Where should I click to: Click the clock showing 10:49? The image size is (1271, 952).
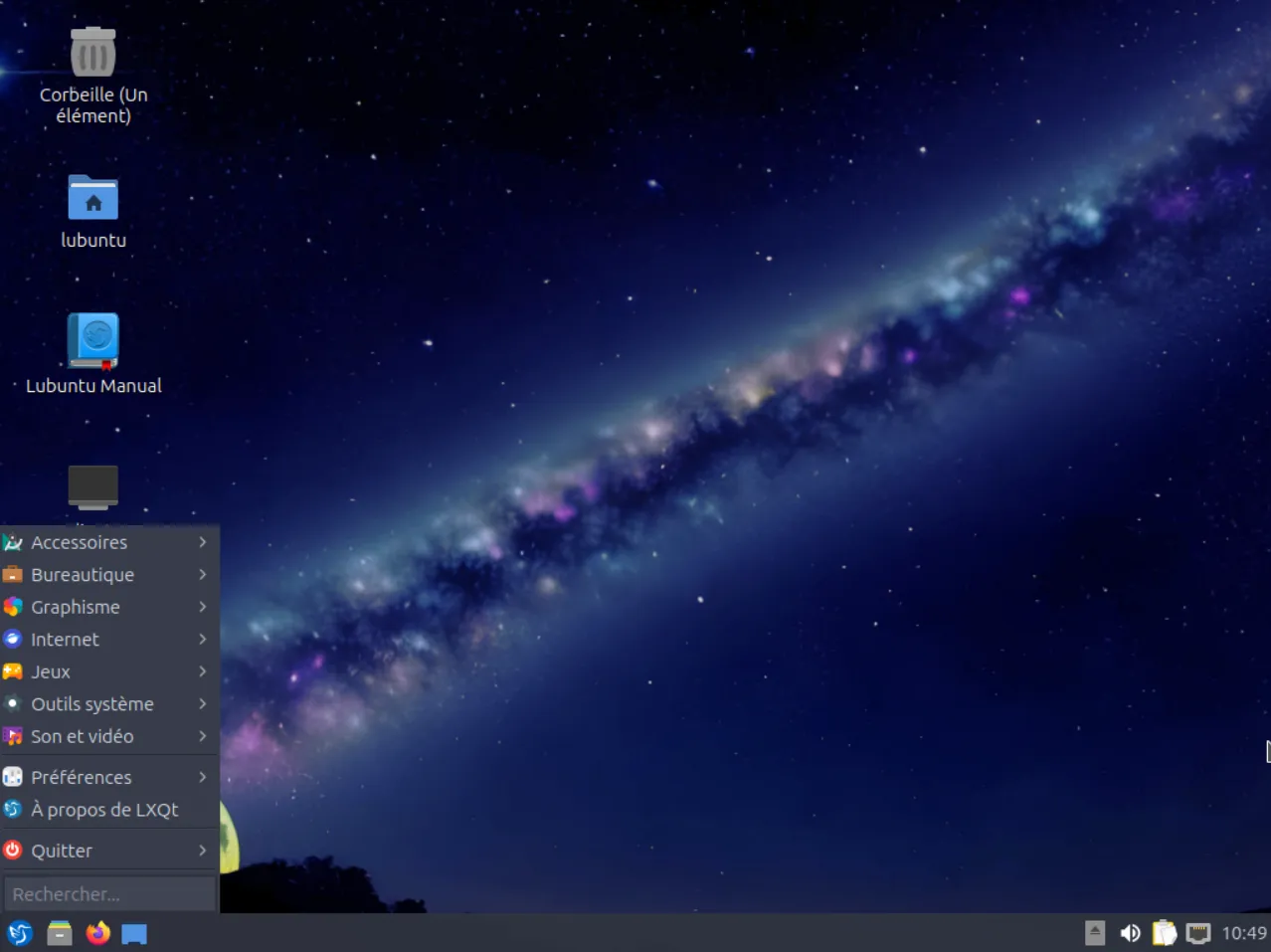coord(1242,933)
